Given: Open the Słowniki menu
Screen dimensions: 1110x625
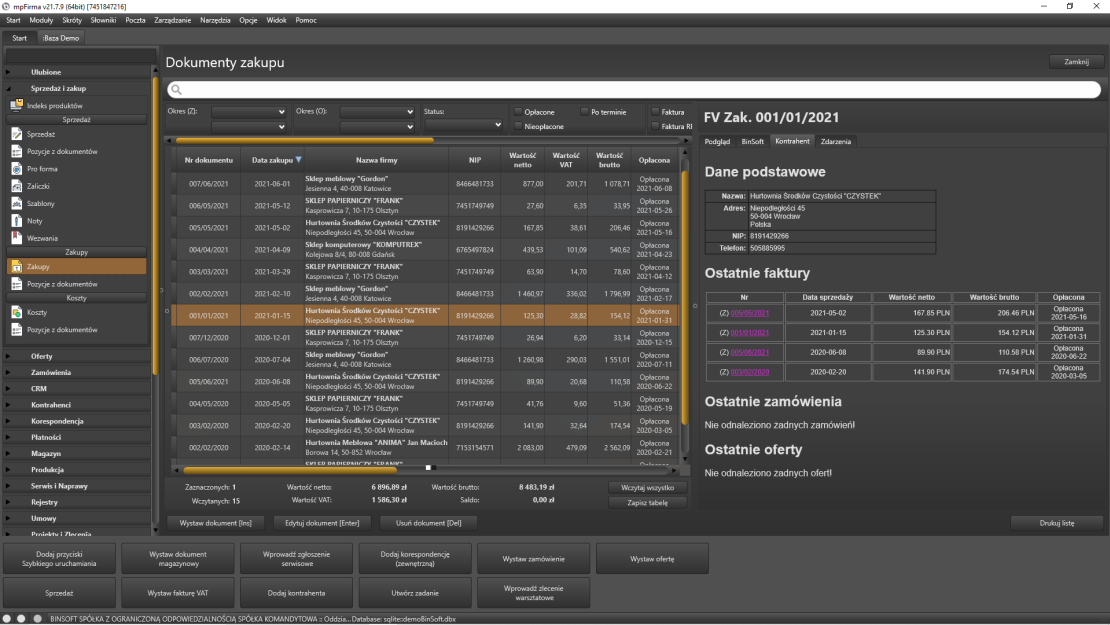Looking at the screenshot, I should click(103, 21).
